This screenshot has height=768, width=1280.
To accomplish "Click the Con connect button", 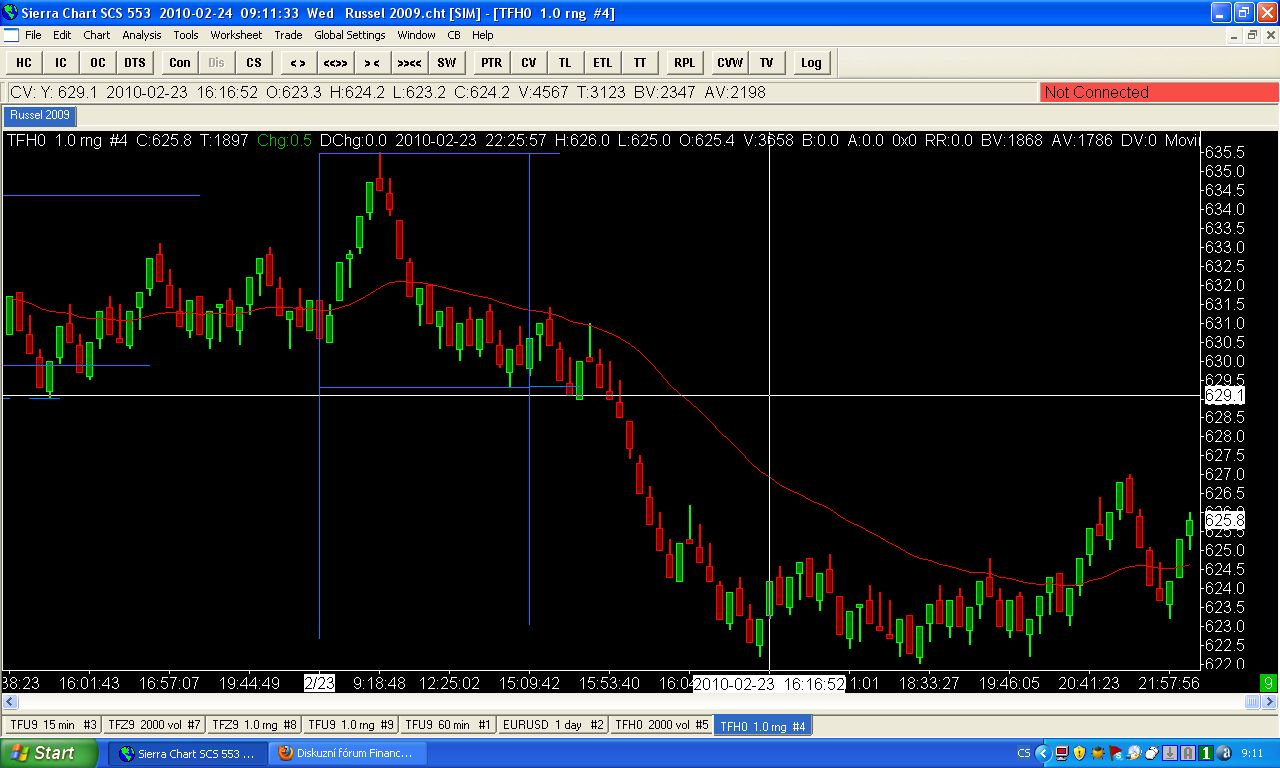I will pyautogui.click(x=179, y=62).
